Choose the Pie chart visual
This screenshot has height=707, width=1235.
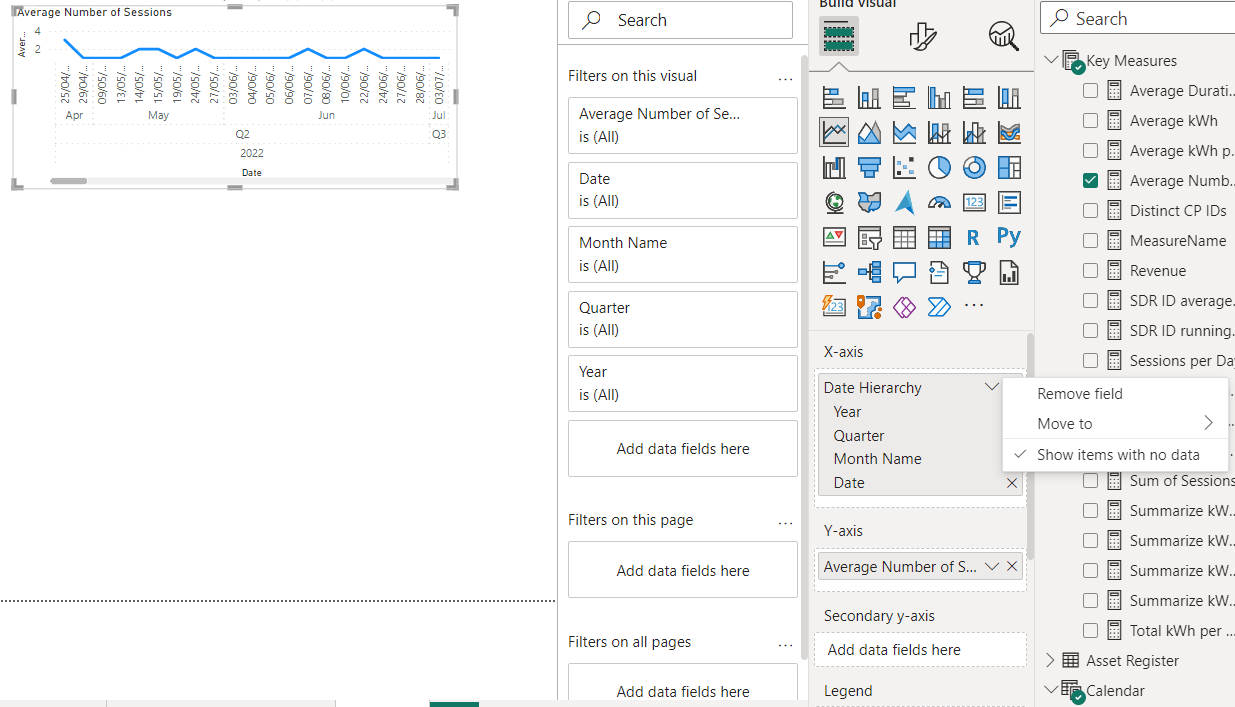[x=939, y=167]
